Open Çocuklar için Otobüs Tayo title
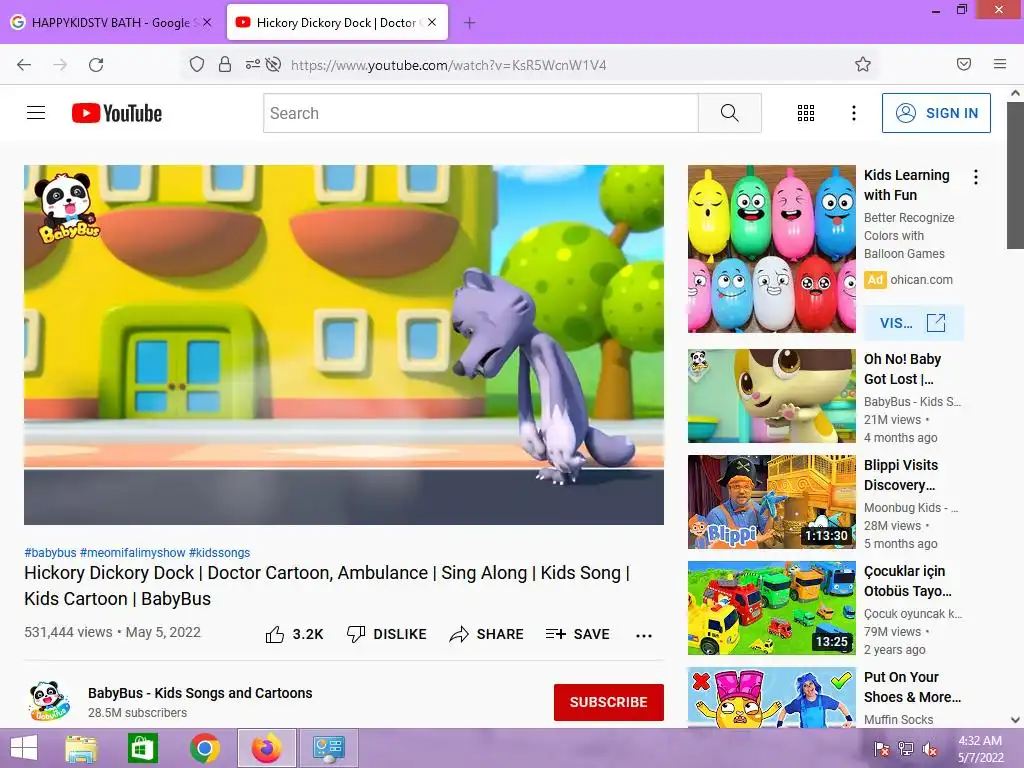This screenshot has height=768, width=1024. (908, 581)
